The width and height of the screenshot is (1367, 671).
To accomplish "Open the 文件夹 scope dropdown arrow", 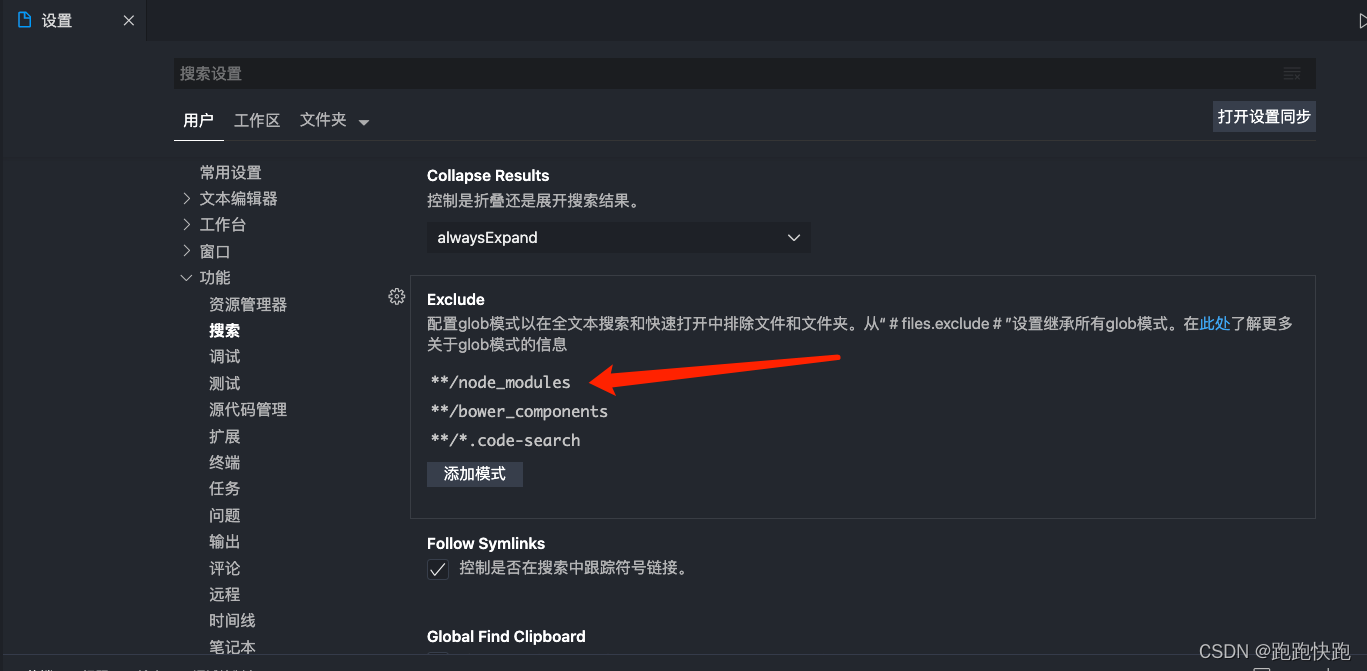I will point(363,120).
